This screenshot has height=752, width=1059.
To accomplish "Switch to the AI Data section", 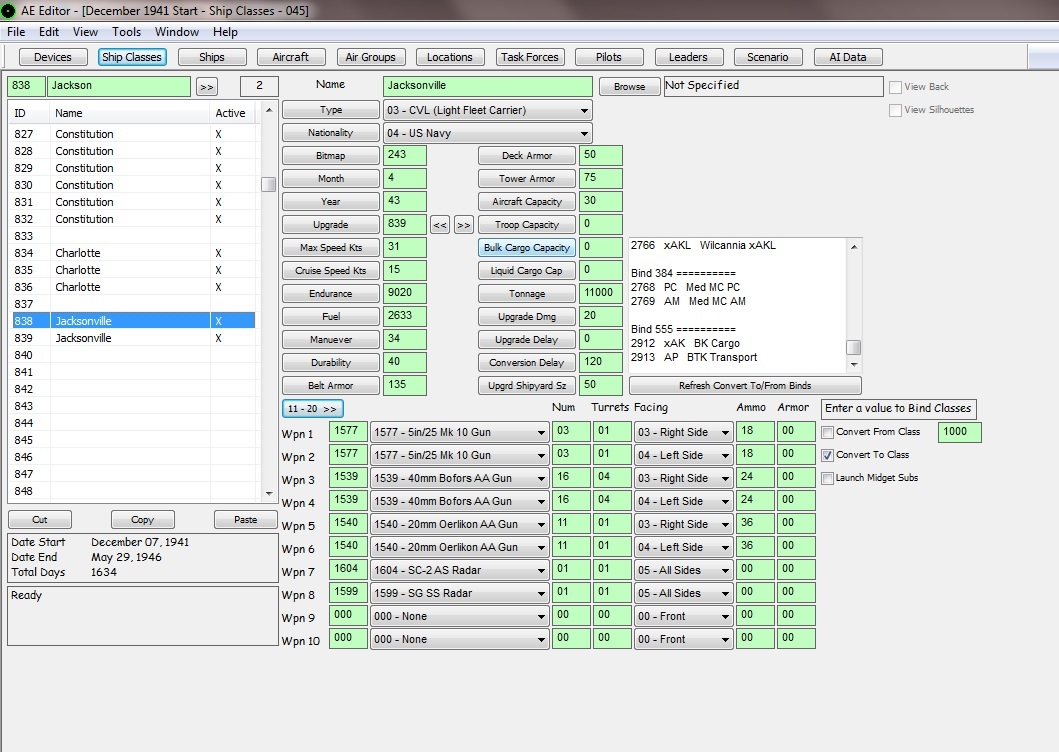I will (848, 57).
